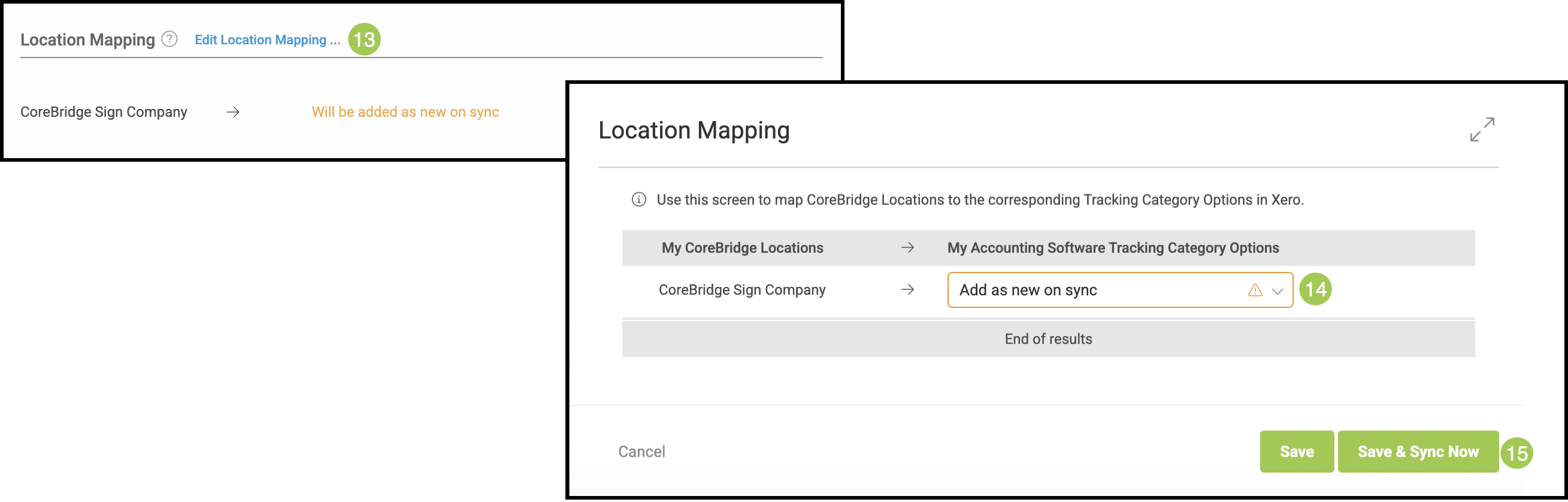Image resolution: width=1568 pixels, height=502 pixels.
Task: Select CoreBridge Sign Company text in the background panel
Action: click(x=104, y=112)
